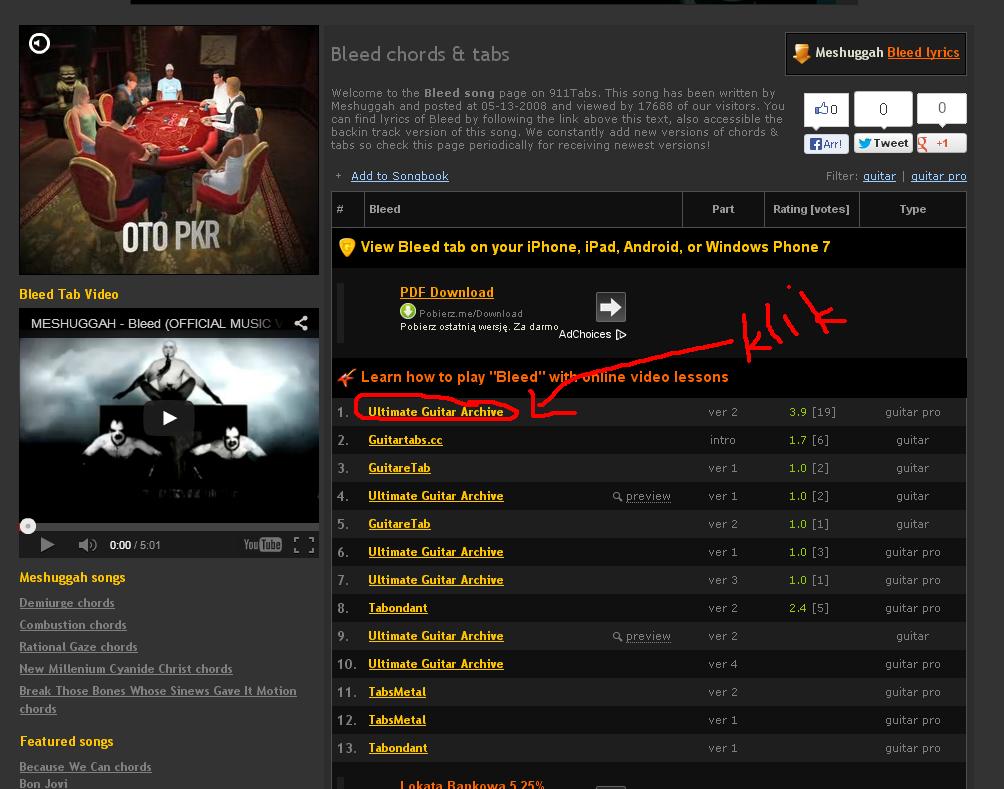
Task: Play the Meshuggah Bleed video center button
Action: click(169, 418)
